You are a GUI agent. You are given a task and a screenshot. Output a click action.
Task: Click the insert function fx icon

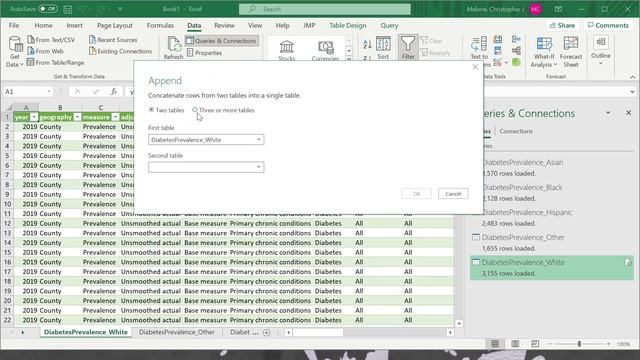click(x=113, y=92)
